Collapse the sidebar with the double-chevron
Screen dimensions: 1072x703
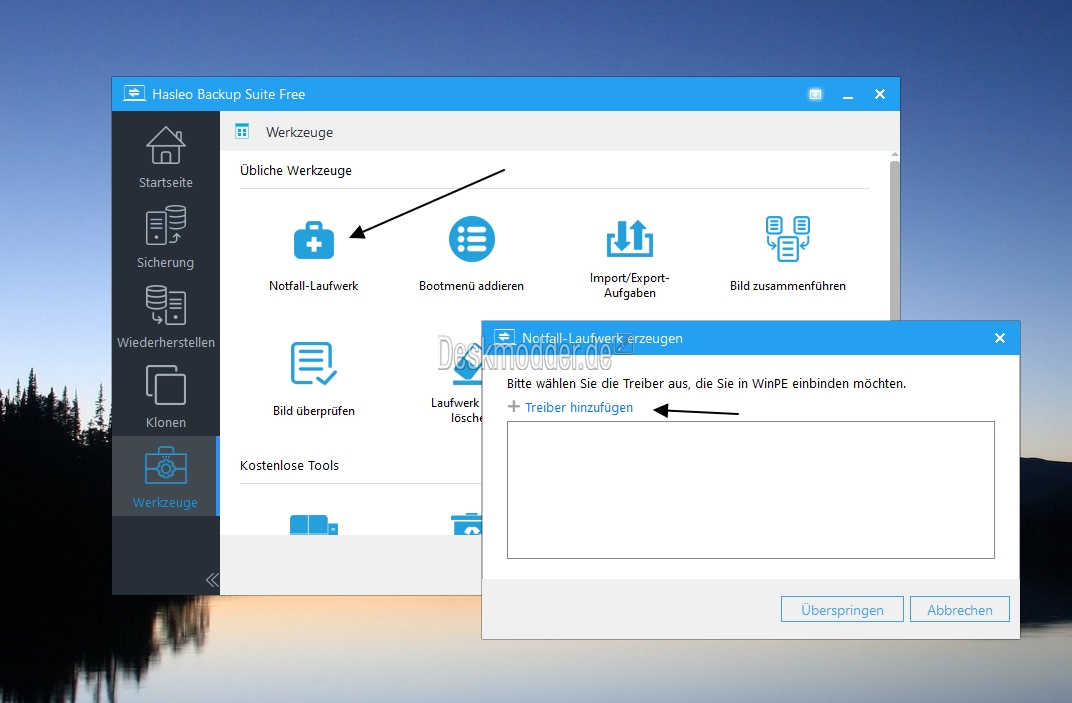[212, 580]
